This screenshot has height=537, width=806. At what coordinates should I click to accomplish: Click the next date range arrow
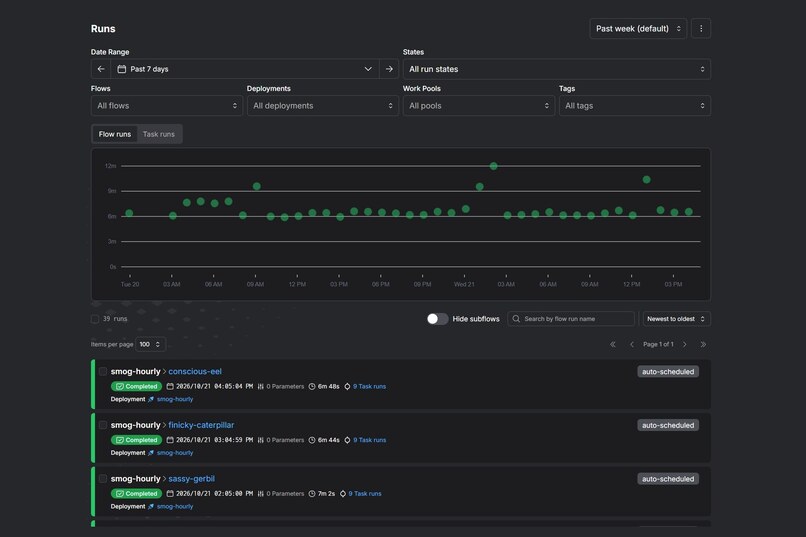389,69
